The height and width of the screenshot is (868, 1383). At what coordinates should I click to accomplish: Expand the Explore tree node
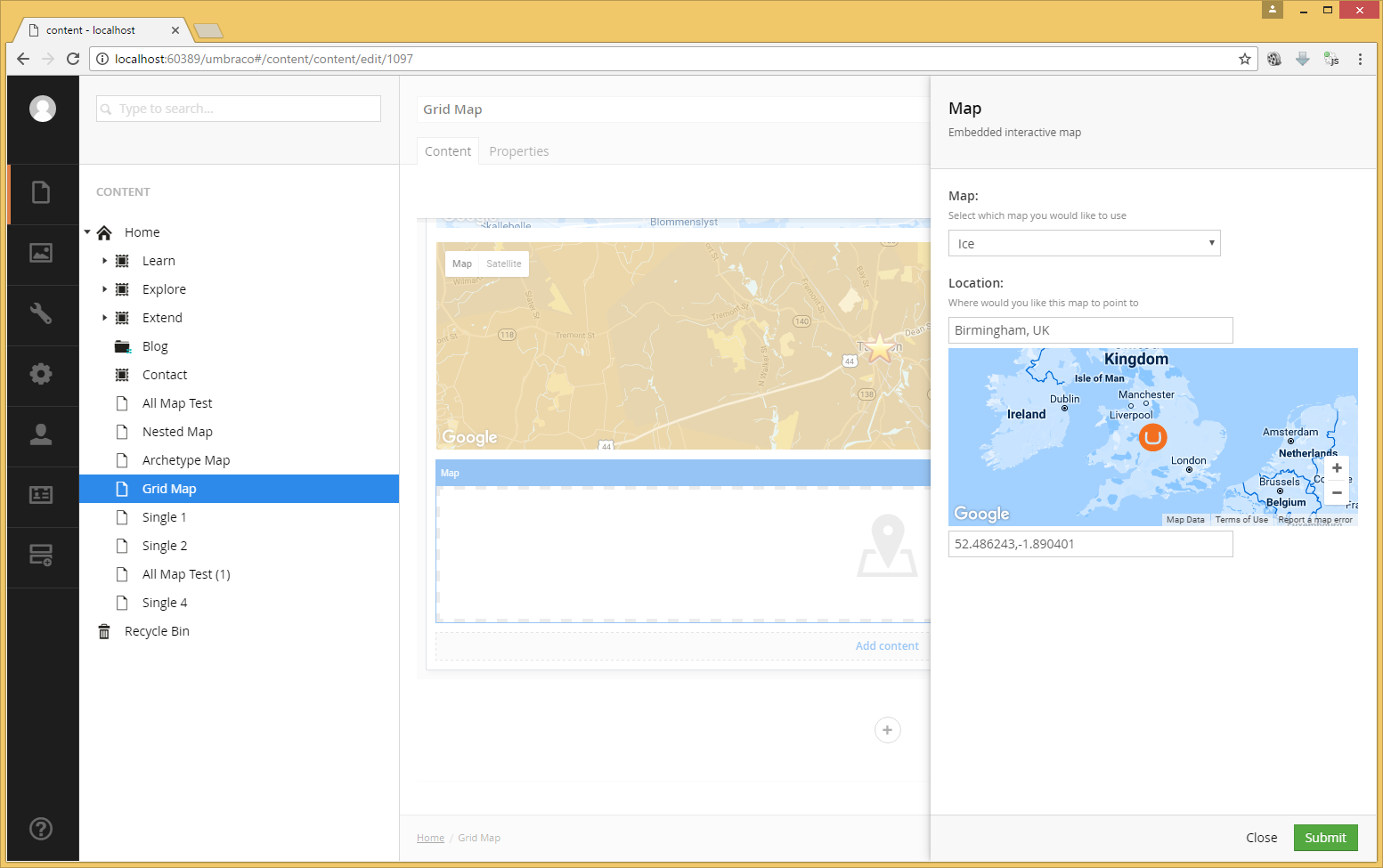(104, 289)
